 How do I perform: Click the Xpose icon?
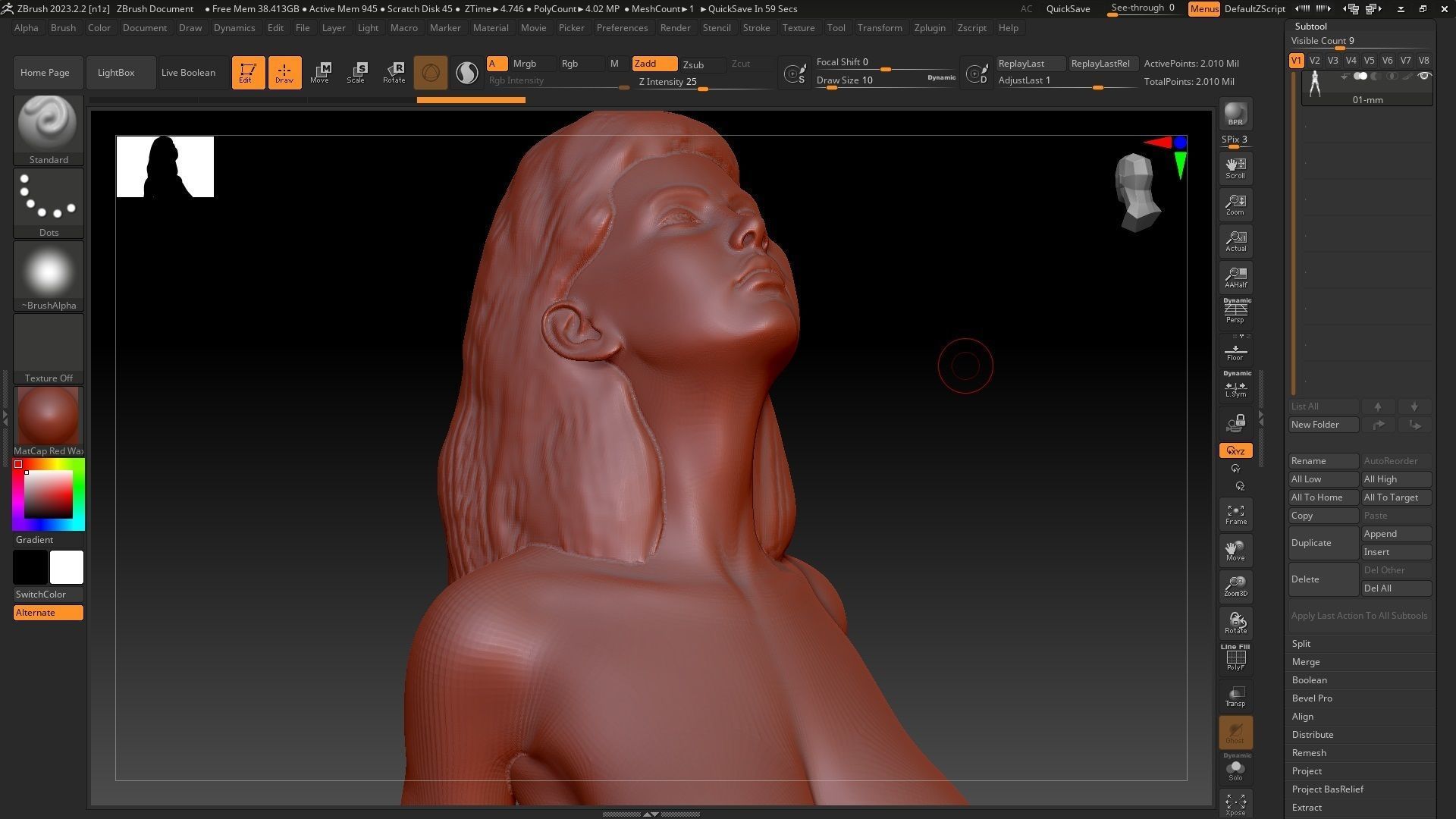point(1235,805)
